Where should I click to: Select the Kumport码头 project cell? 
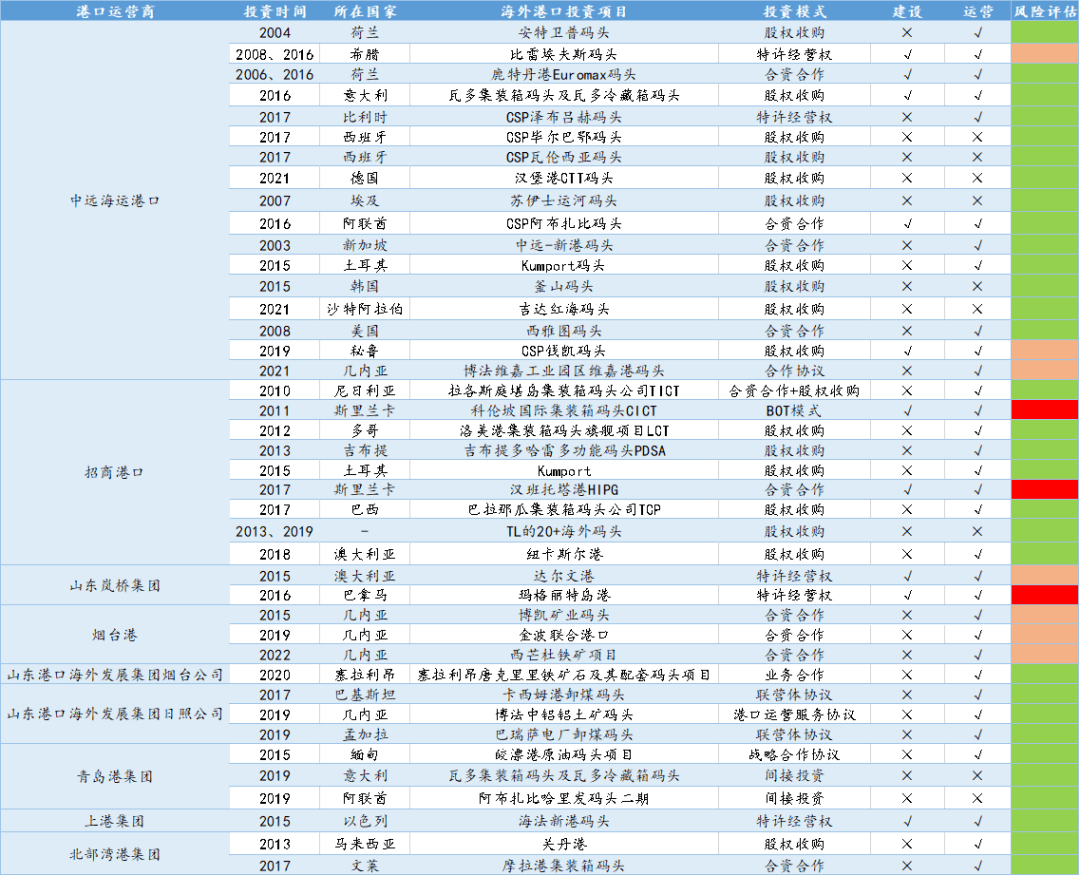click(x=564, y=265)
